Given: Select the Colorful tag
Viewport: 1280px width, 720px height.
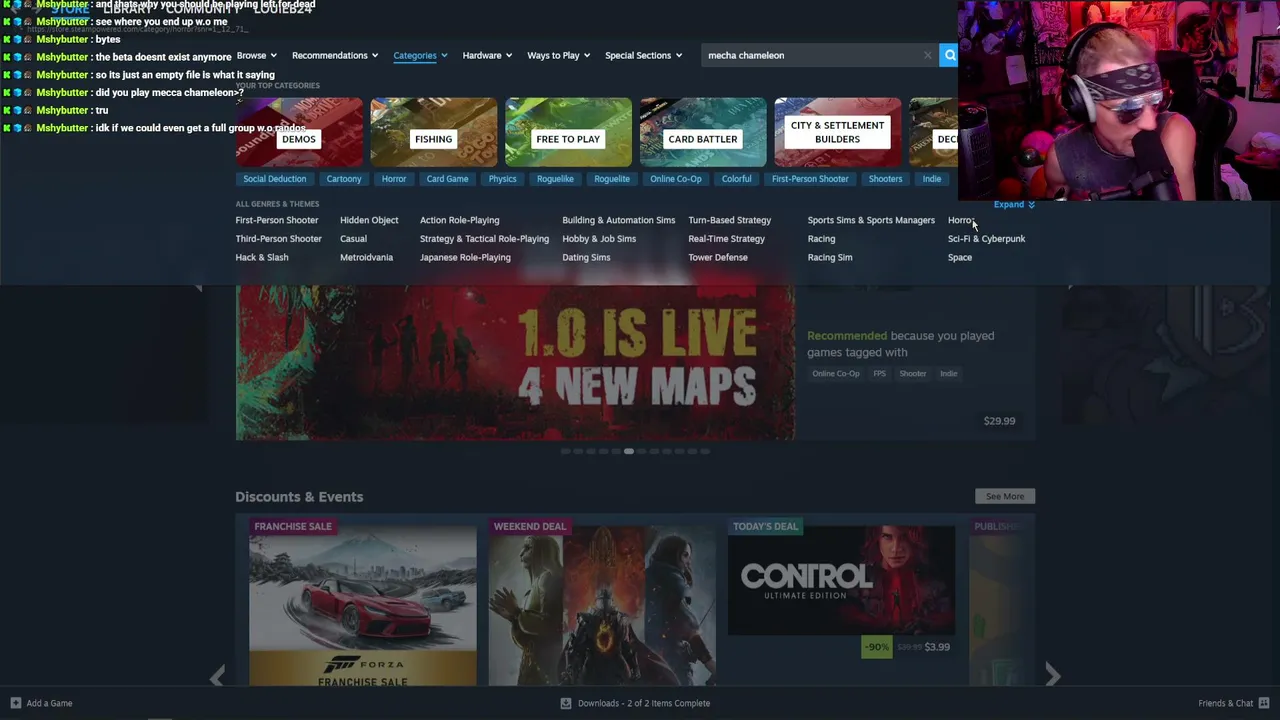Looking at the screenshot, I should point(736,179).
